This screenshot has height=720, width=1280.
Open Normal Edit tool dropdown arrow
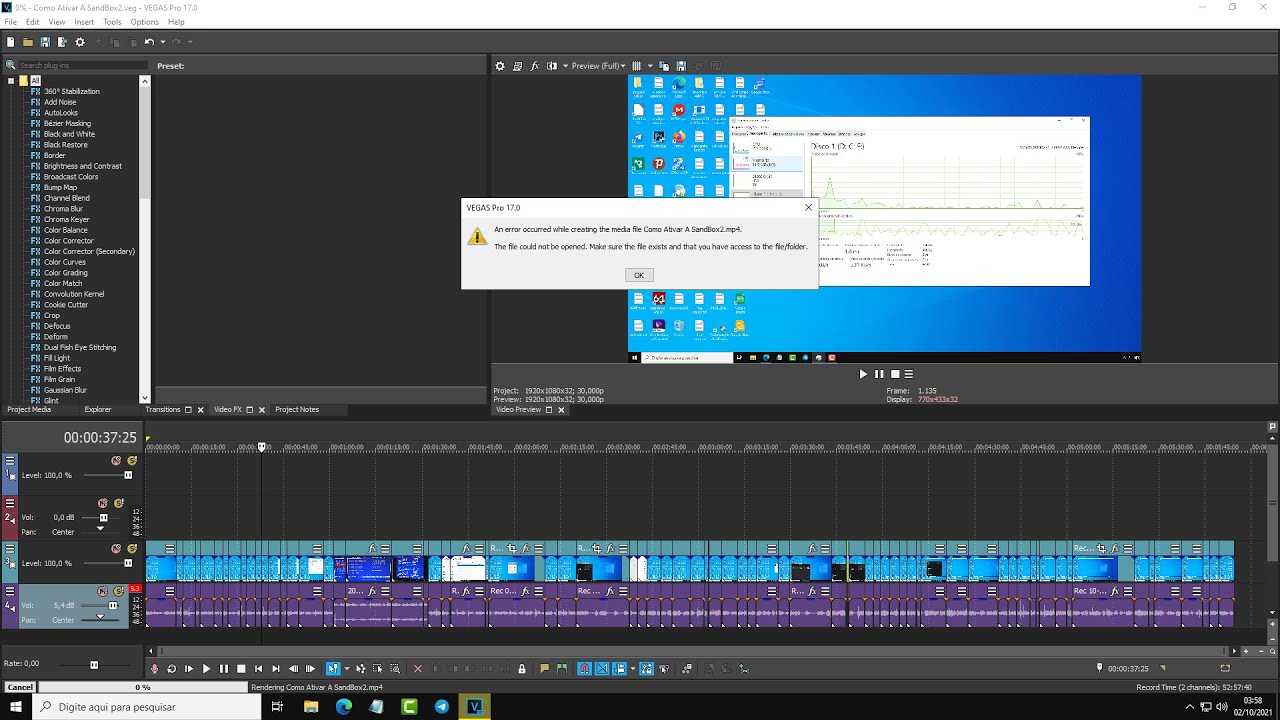point(346,668)
